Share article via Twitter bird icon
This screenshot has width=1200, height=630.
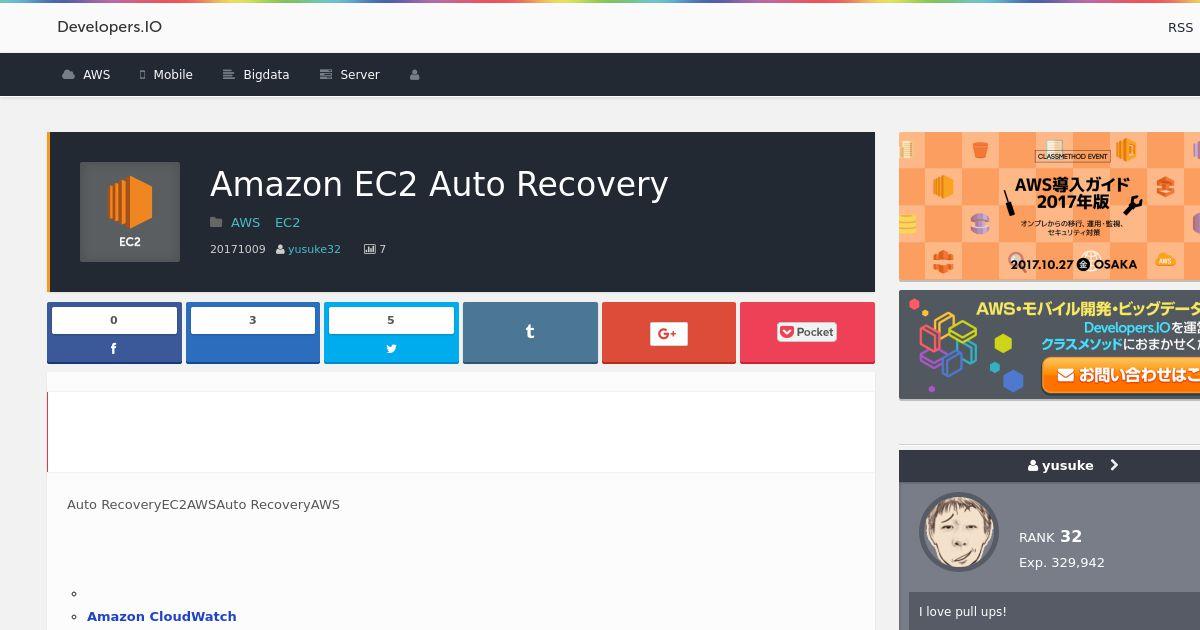(x=391, y=349)
